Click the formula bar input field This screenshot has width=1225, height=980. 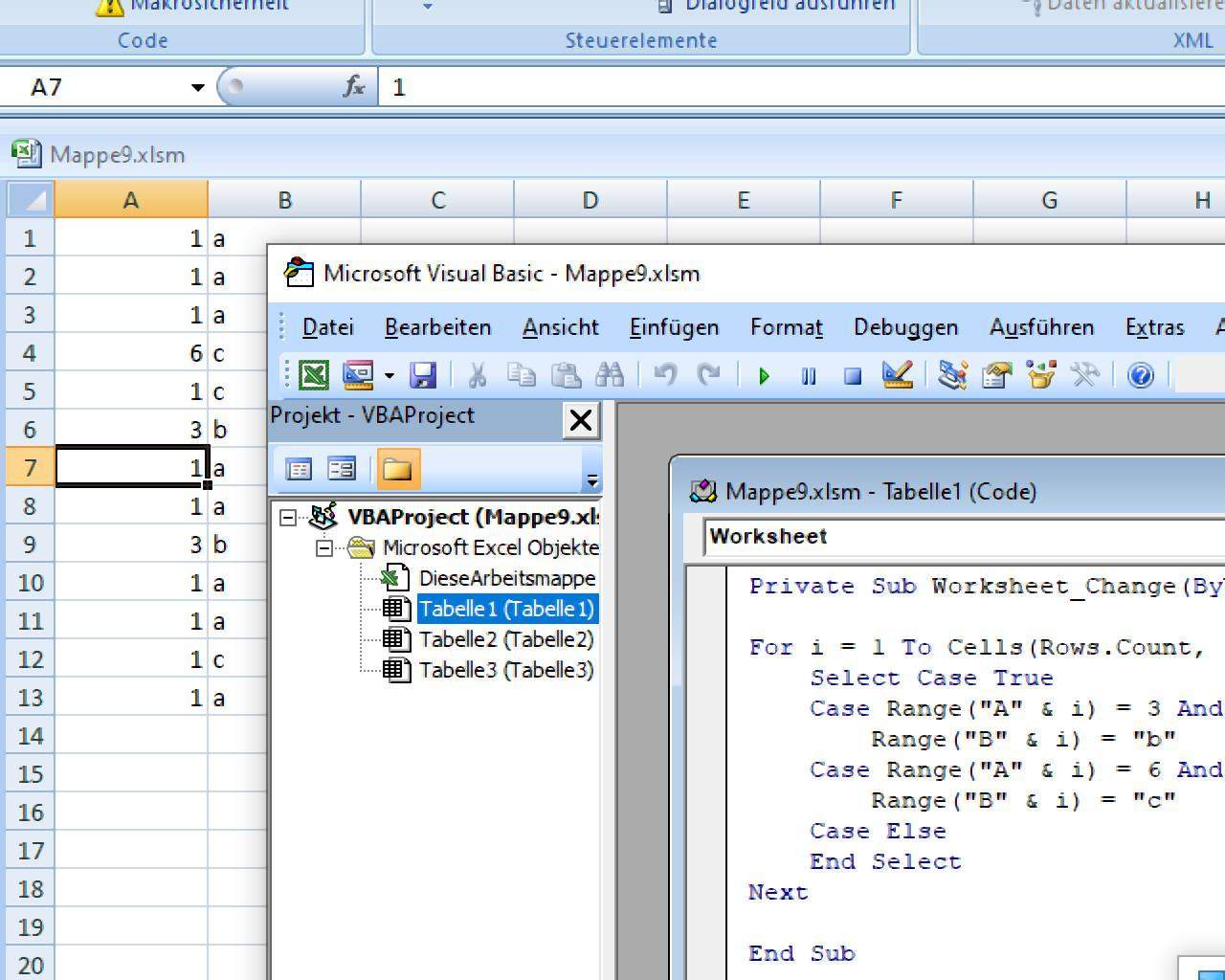point(766,87)
